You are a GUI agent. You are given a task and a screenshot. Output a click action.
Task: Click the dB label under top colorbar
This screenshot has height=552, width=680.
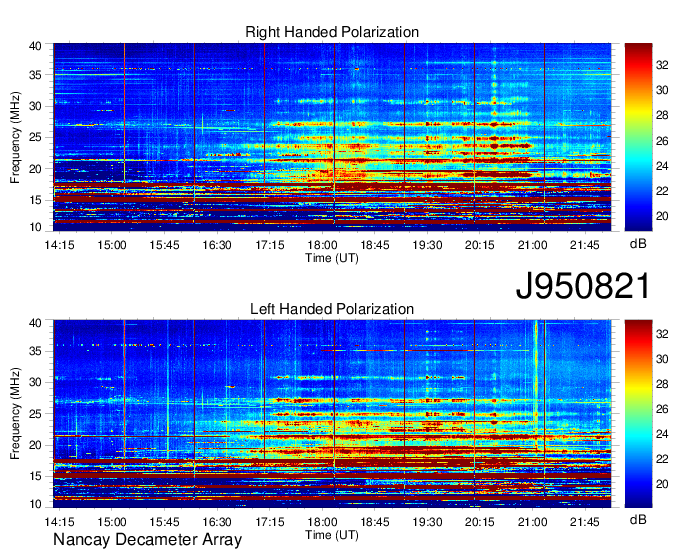click(638, 244)
